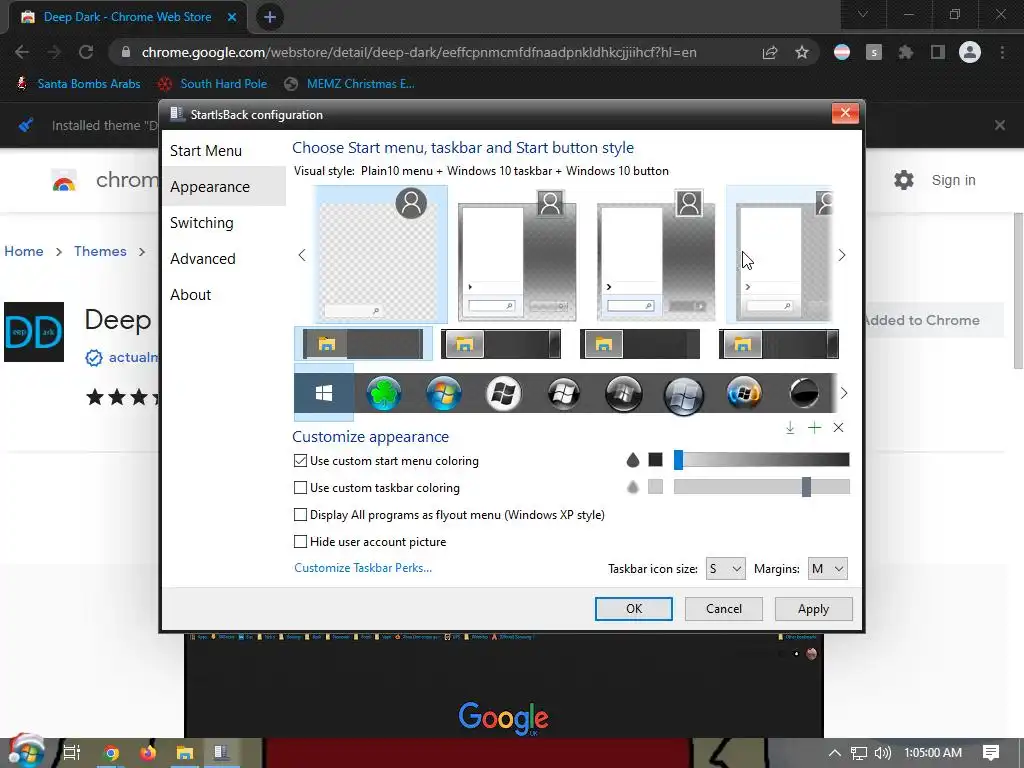Go to Home breadcrumb link
Image resolution: width=1024 pixels, height=768 pixels.
point(24,251)
